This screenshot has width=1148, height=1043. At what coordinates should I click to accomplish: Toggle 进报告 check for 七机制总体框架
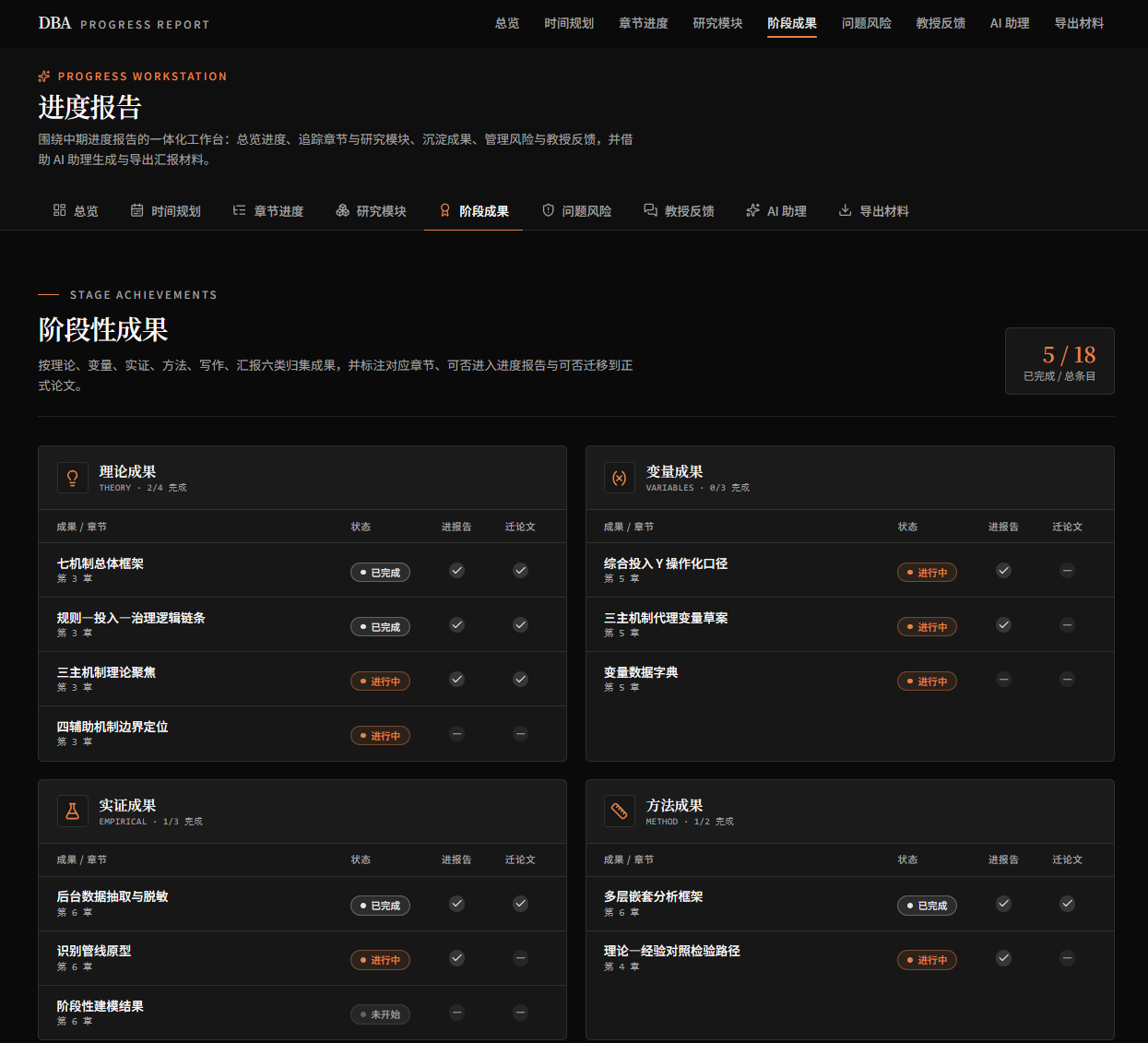(x=456, y=571)
